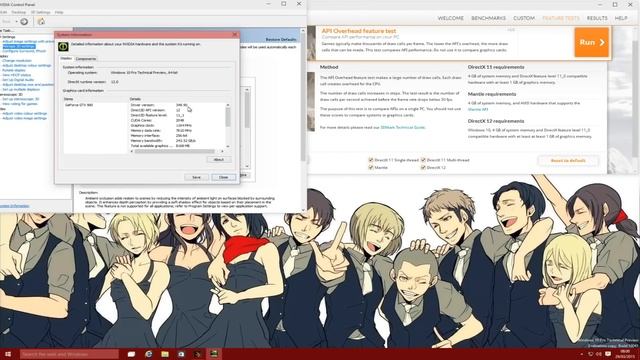Click the Home icon in NVIDIA toolbar

coord(41,22)
